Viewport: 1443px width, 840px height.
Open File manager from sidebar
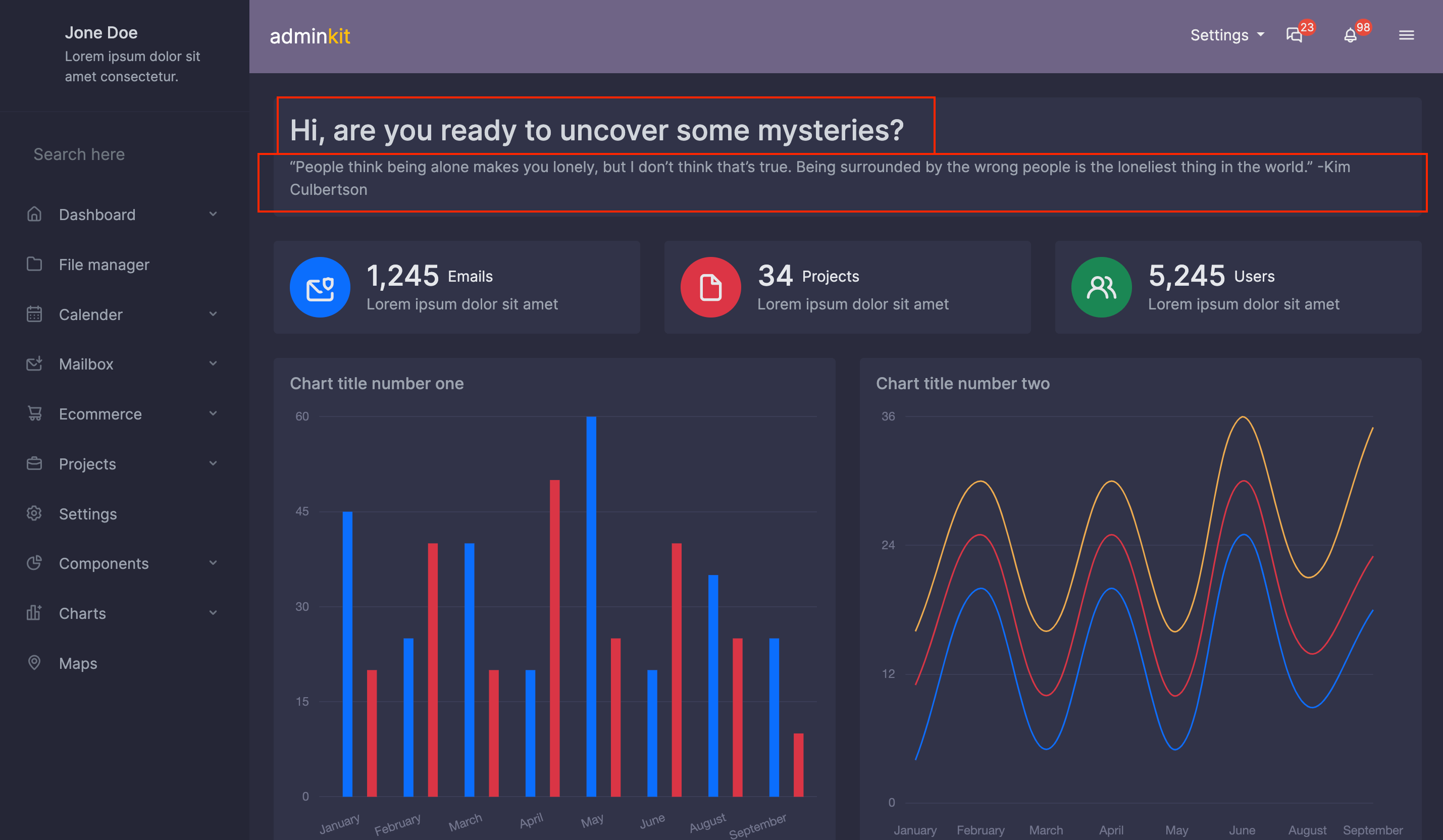click(104, 264)
